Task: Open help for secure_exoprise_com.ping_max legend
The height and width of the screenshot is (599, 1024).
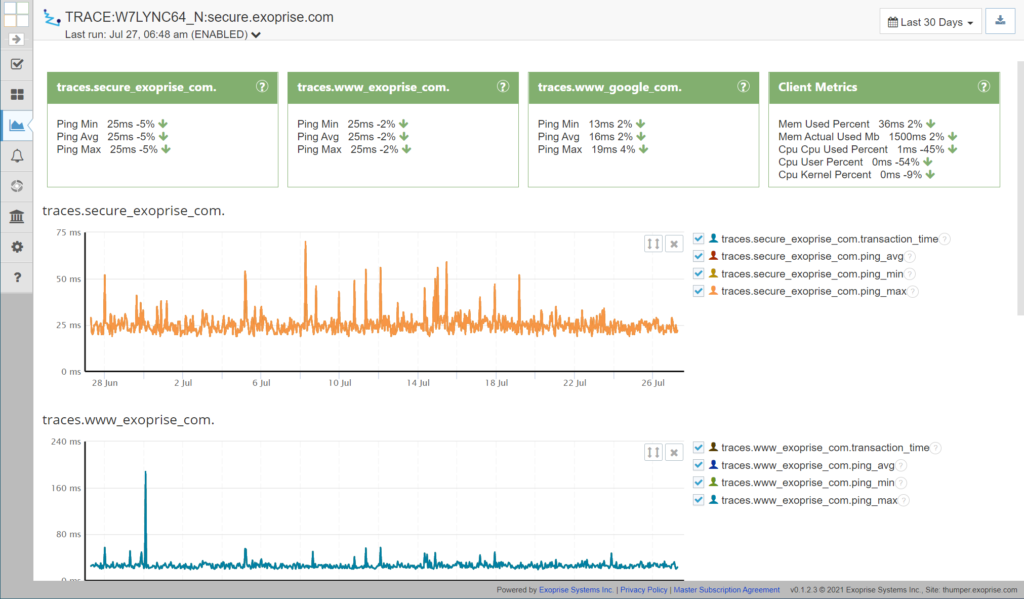Action: (x=913, y=291)
